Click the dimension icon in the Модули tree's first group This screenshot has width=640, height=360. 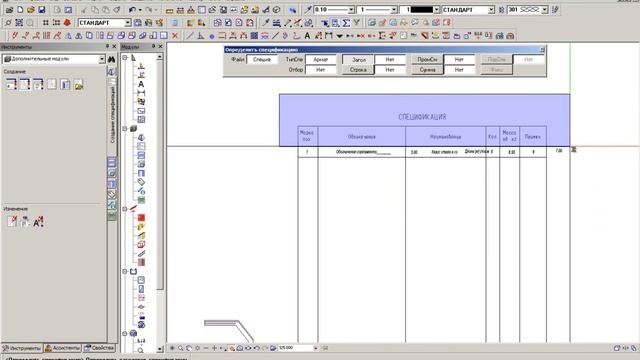click(141, 93)
